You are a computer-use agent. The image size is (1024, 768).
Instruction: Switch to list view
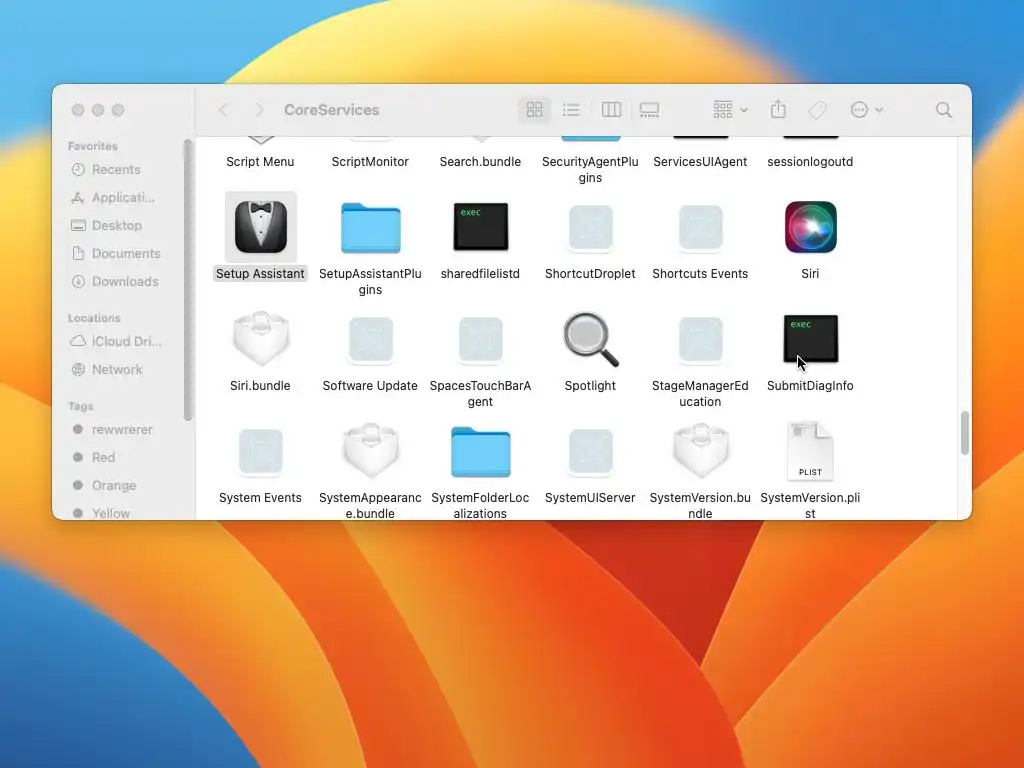[x=571, y=110]
